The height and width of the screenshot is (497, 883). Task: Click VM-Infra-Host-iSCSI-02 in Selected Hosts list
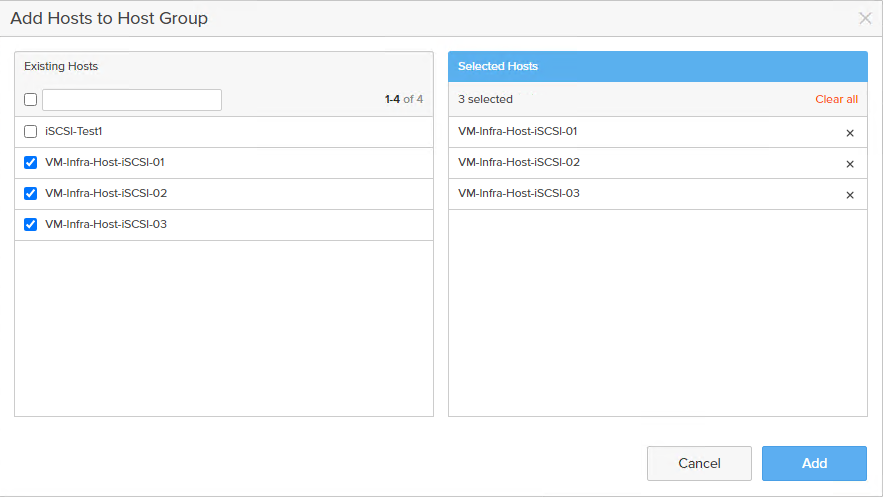(519, 162)
